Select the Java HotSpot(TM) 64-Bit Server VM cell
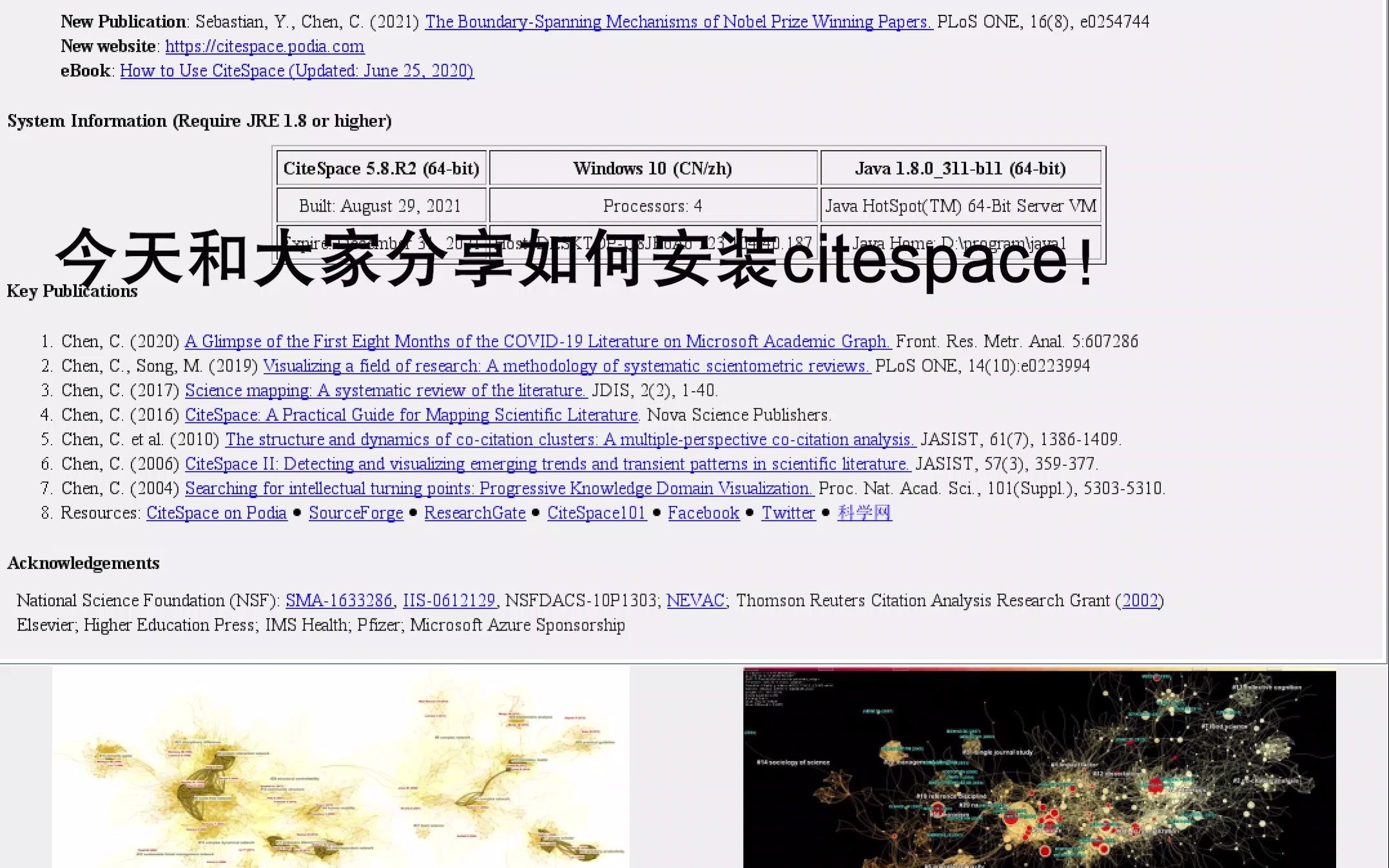The width and height of the screenshot is (1389, 868). 961,206
